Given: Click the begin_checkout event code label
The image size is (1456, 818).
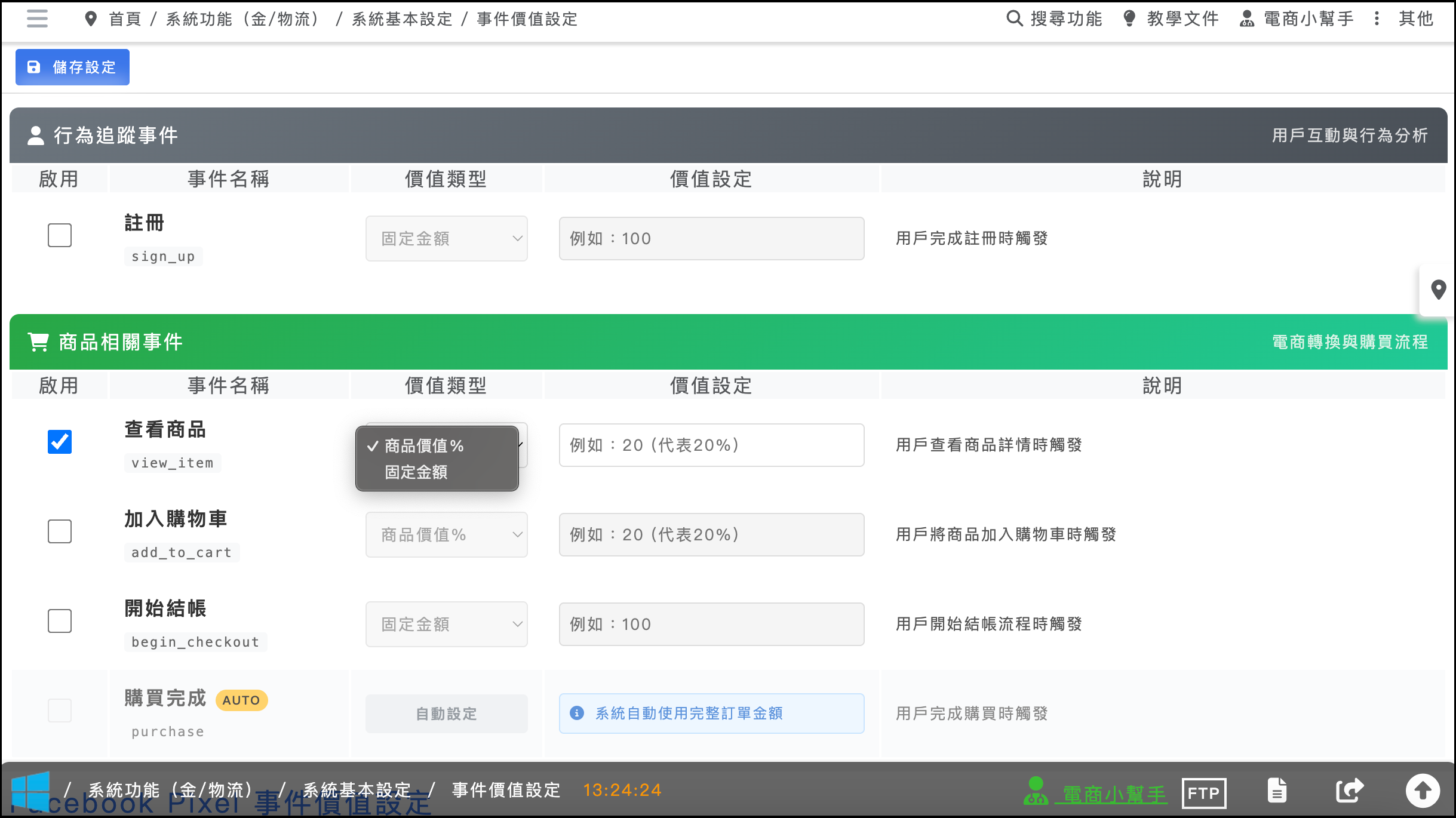Looking at the screenshot, I should coord(195,642).
